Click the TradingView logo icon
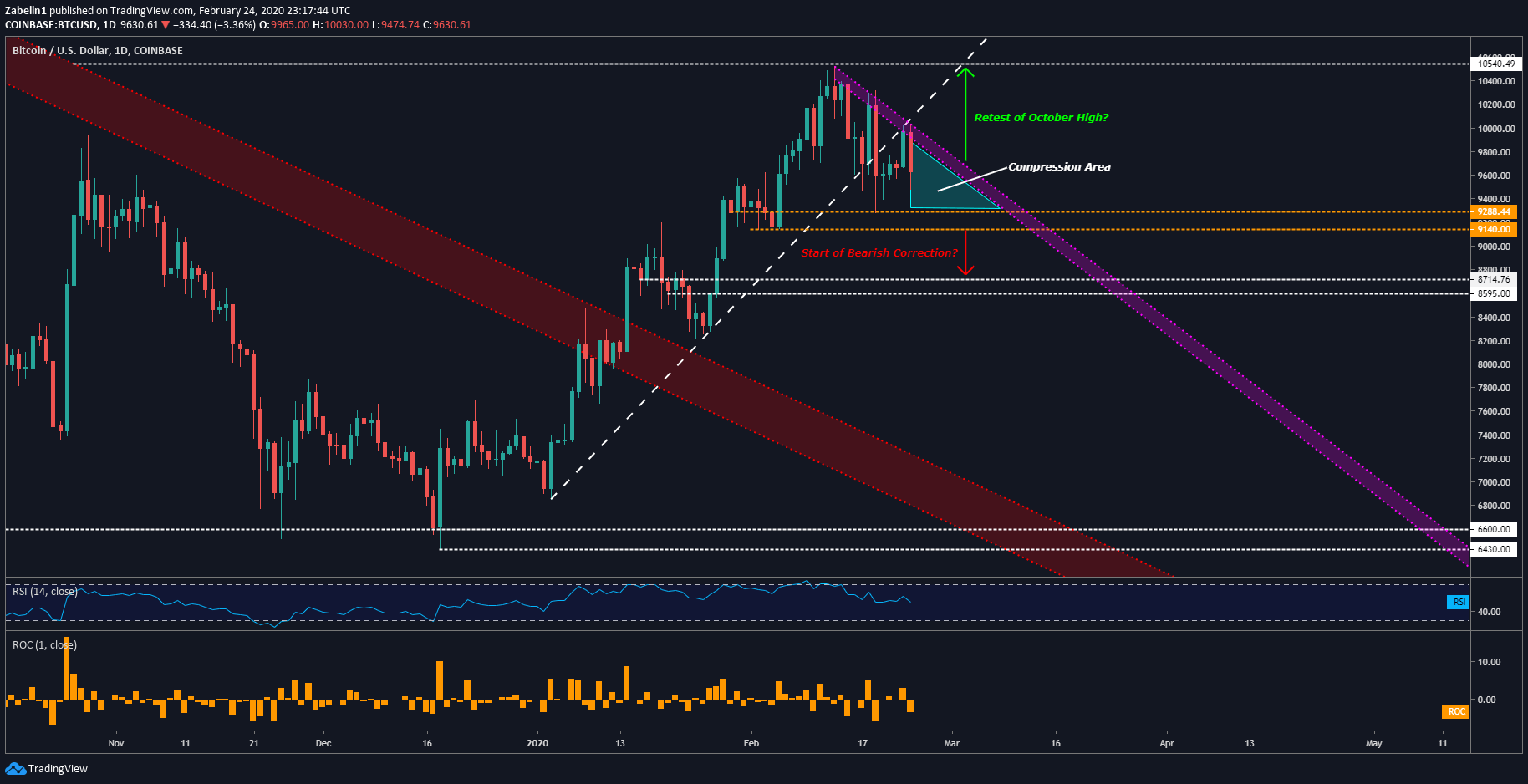1528x784 pixels. (15, 768)
